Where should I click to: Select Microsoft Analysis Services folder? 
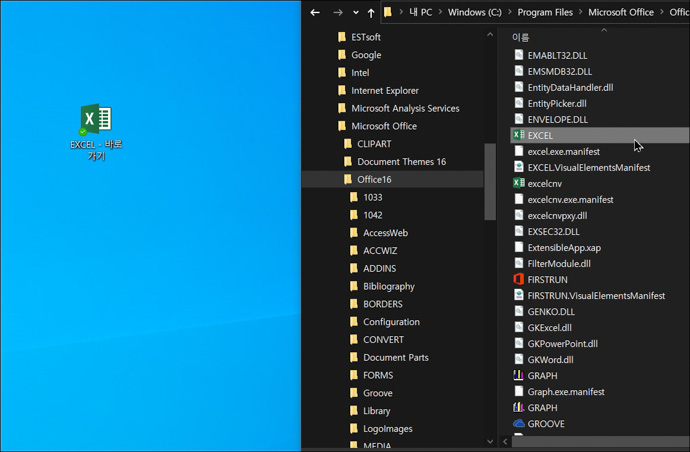pos(405,108)
